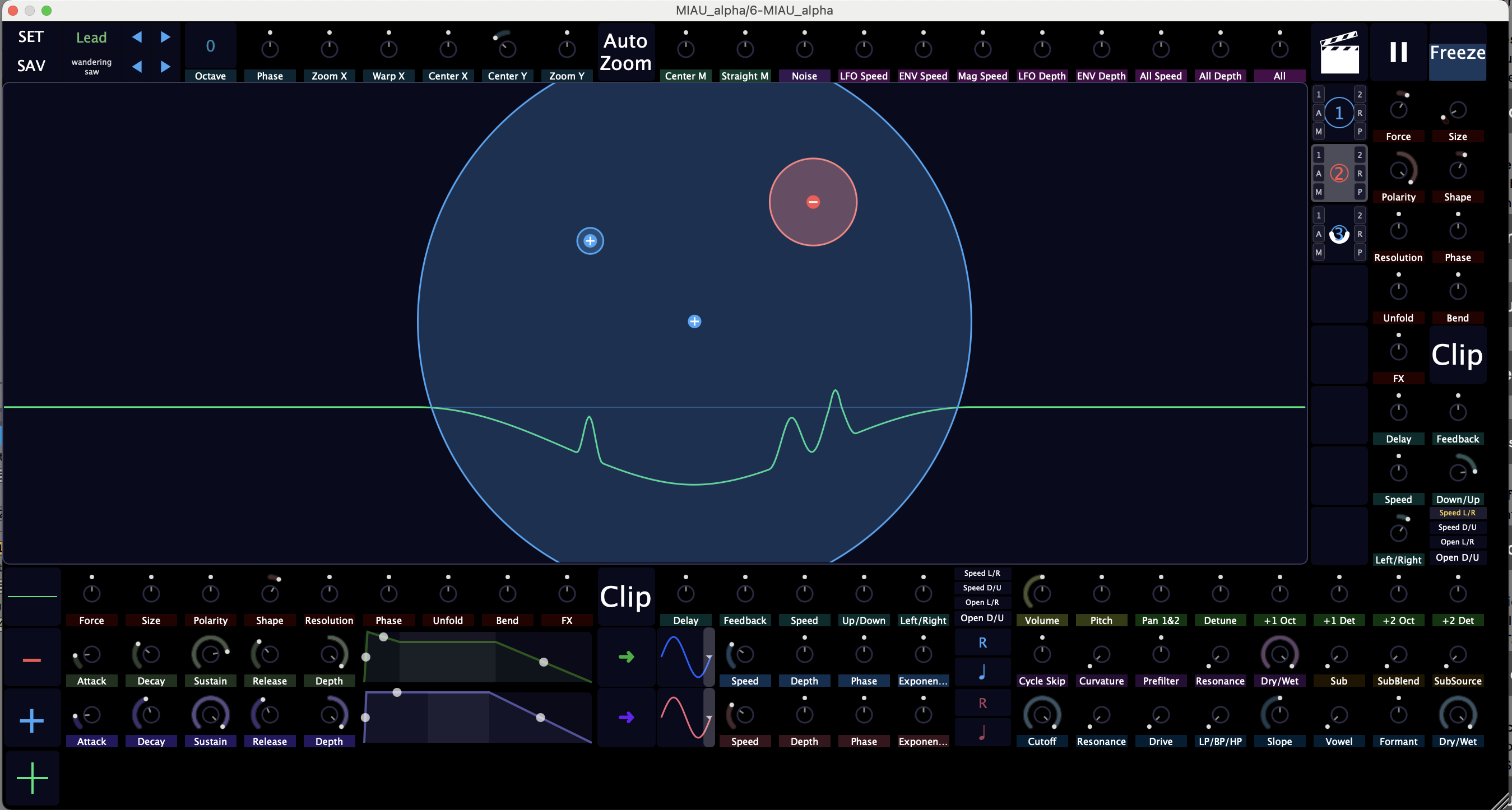Click the Volume knob

(x=1042, y=593)
